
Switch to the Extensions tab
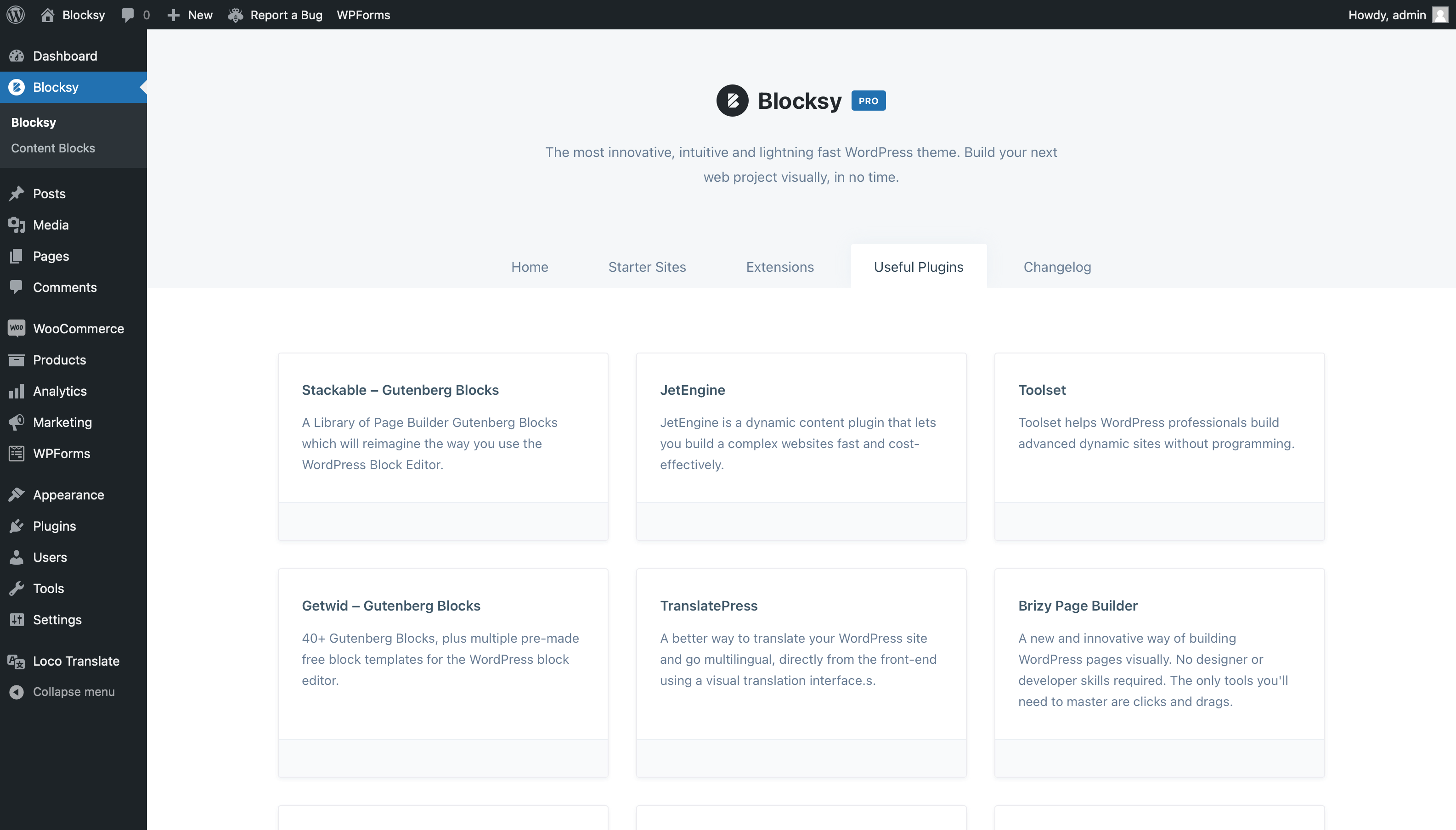(x=779, y=267)
